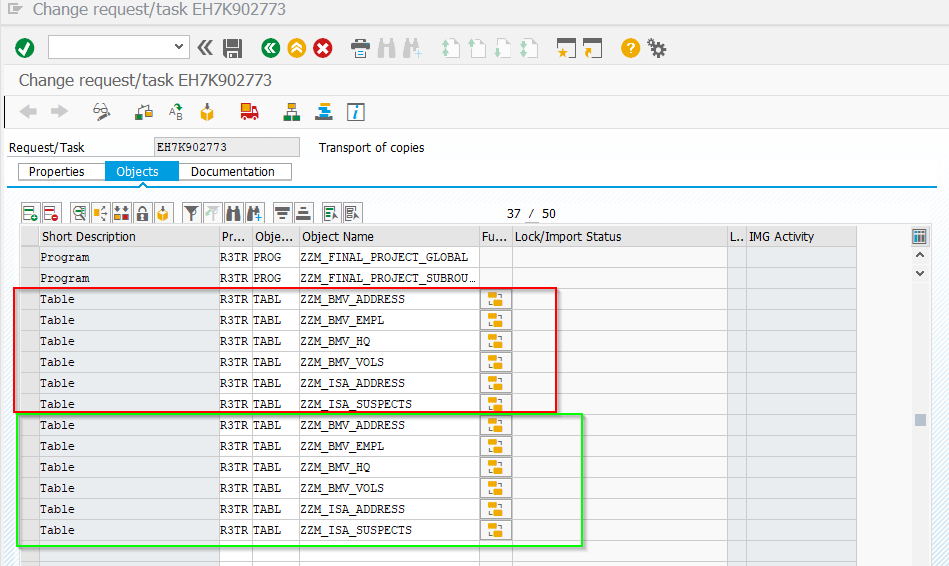The height and width of the screenshot is (566, 949).
Task: Delete row with red minus icon
Action: [x=51, y=213]
